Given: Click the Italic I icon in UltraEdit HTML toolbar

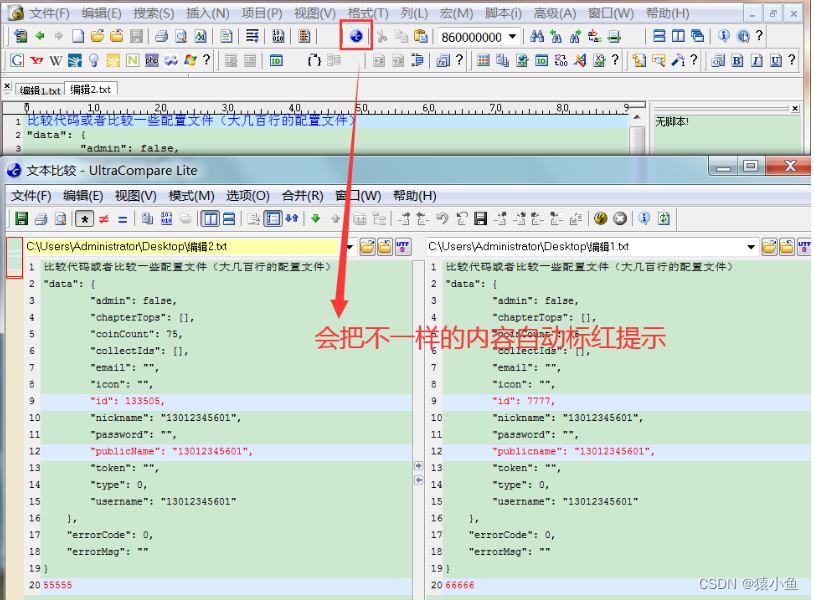Looking at the screenshot, I should (x=756, y=60).
